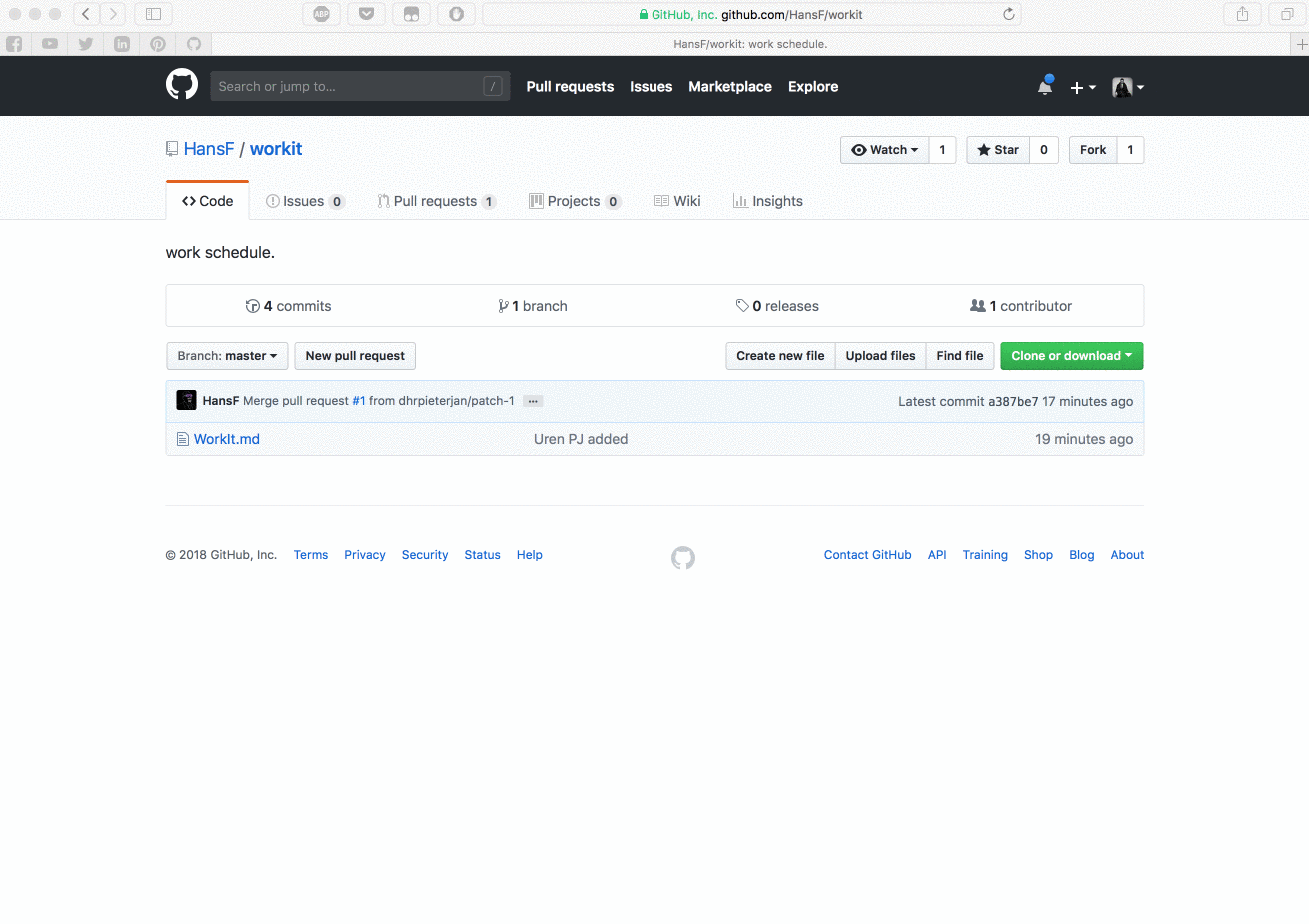
Task: Open the Watch dropdown
Action: 884,150
